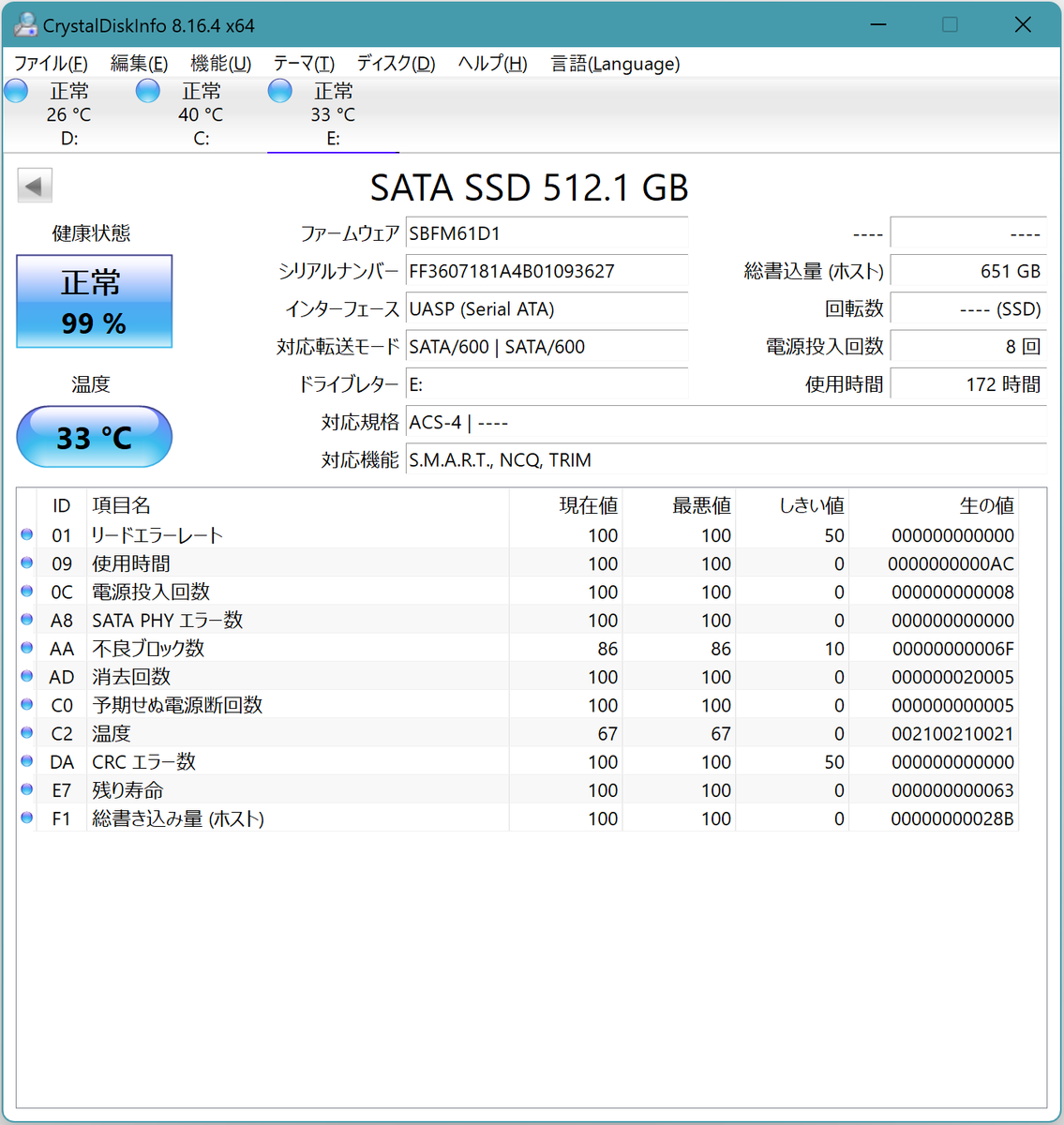Click the threshold 50 in CRC エラー数 row
The height and width of the screenshot is (1125, 1064).
[x=834, y=762]
